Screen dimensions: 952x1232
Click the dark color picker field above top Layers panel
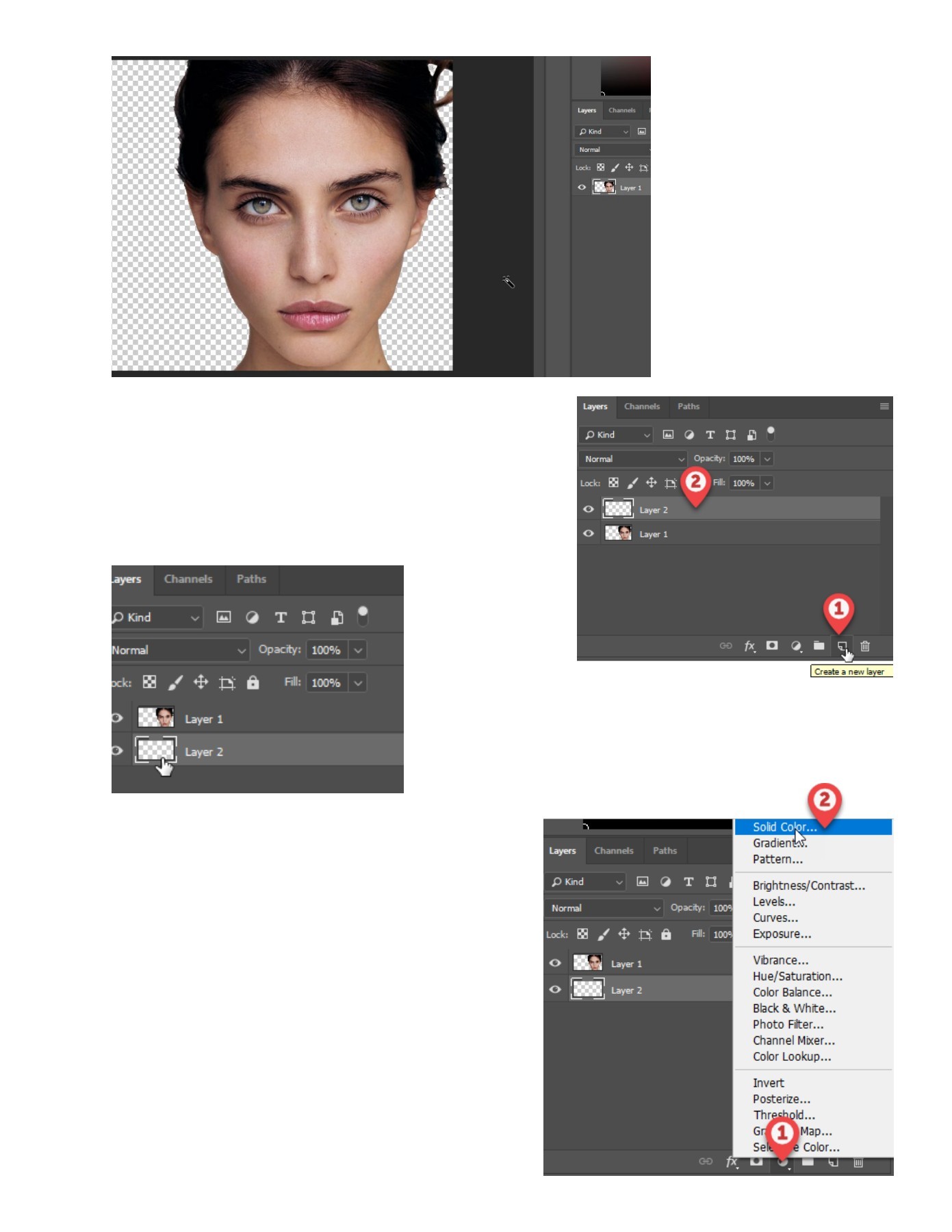pos(625,76)
